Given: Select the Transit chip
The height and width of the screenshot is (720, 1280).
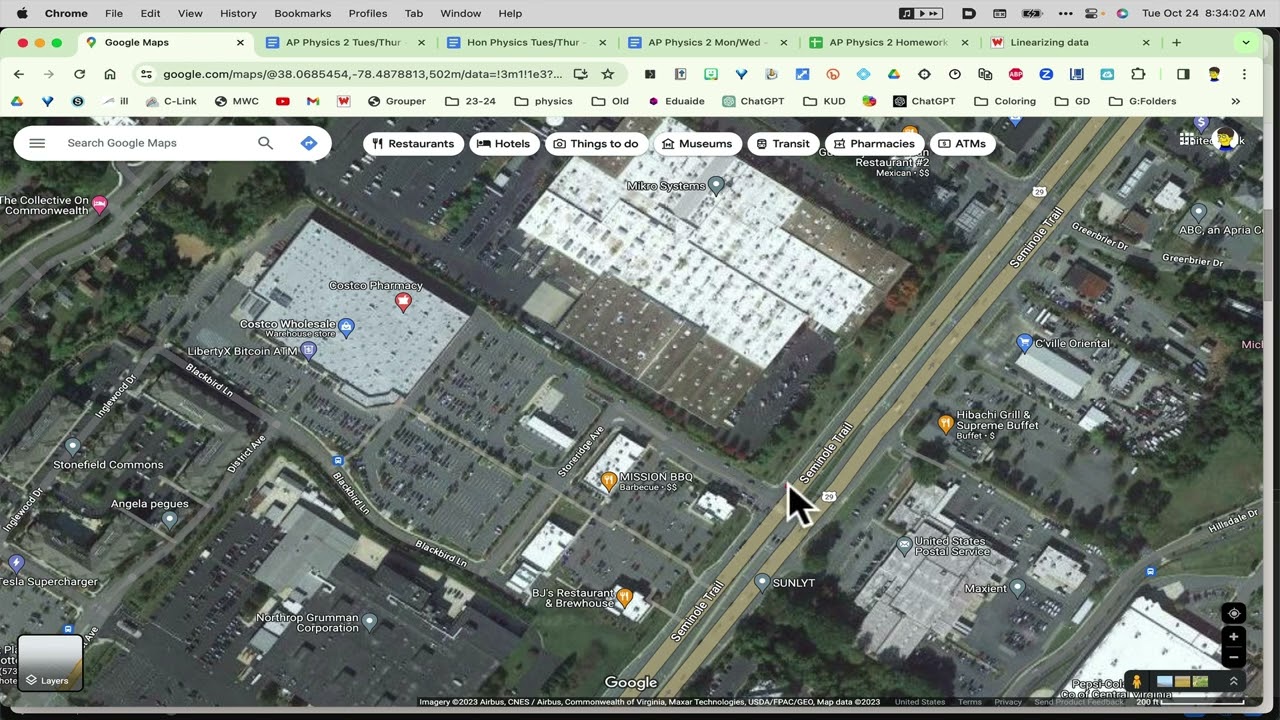Looking at the screenshot, I should pyautogui.click(x=783, y=144).
